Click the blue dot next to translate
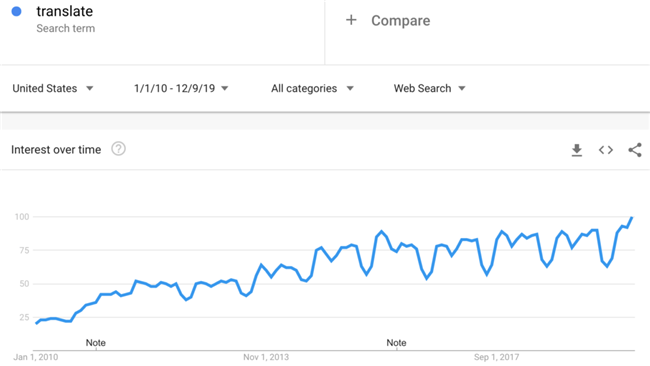The width and height of the screenshot is (650, 366). [17, 11]
